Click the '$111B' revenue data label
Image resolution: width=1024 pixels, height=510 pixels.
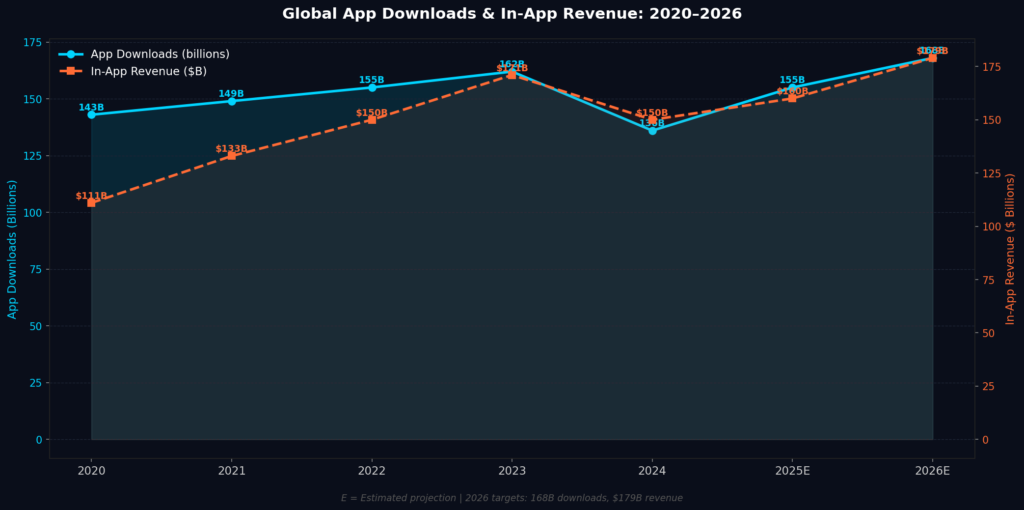(91, 196)
